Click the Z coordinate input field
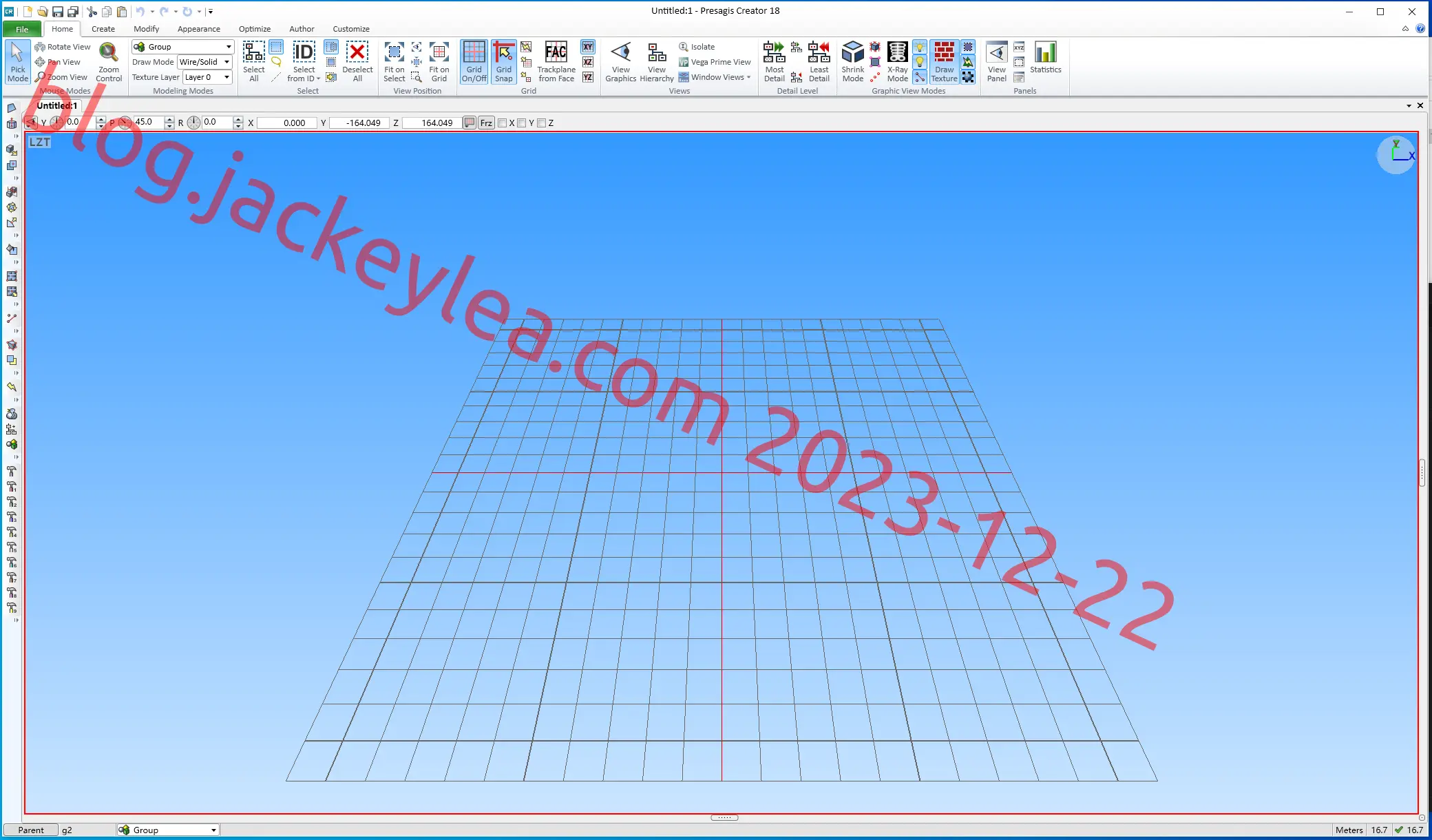The image size is (1432, 840). point(431,123)
